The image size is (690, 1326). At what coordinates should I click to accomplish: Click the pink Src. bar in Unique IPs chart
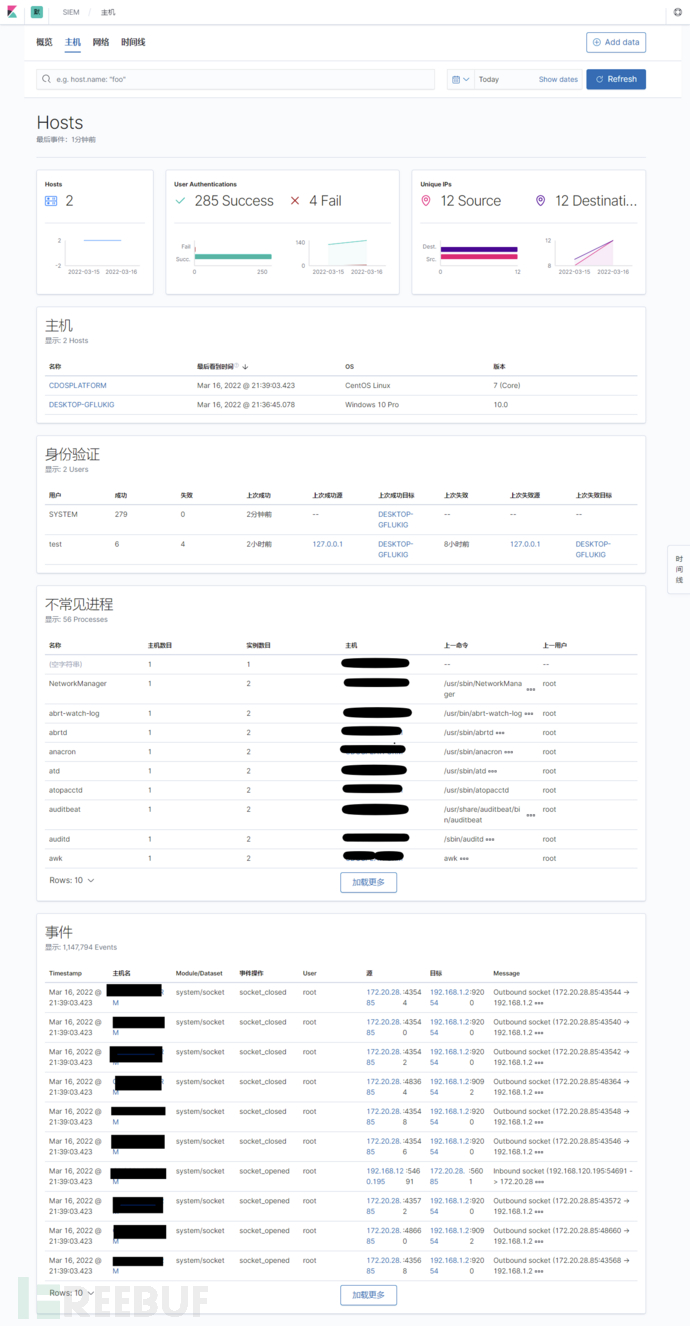coord(479,257)
